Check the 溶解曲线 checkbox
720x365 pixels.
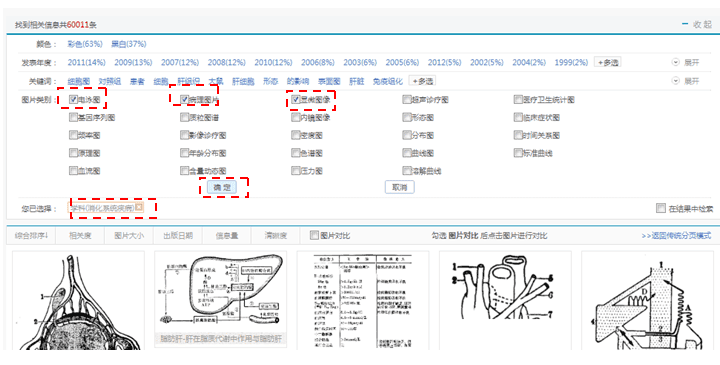click(406, 170)
